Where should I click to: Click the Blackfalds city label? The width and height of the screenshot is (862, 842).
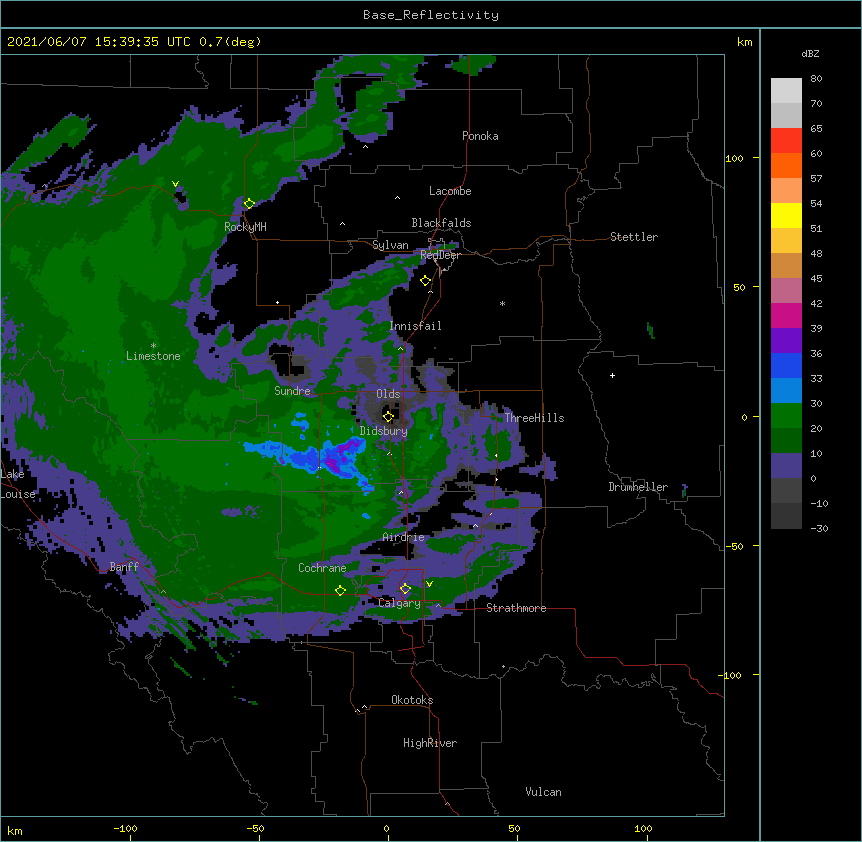pos(441,223)
